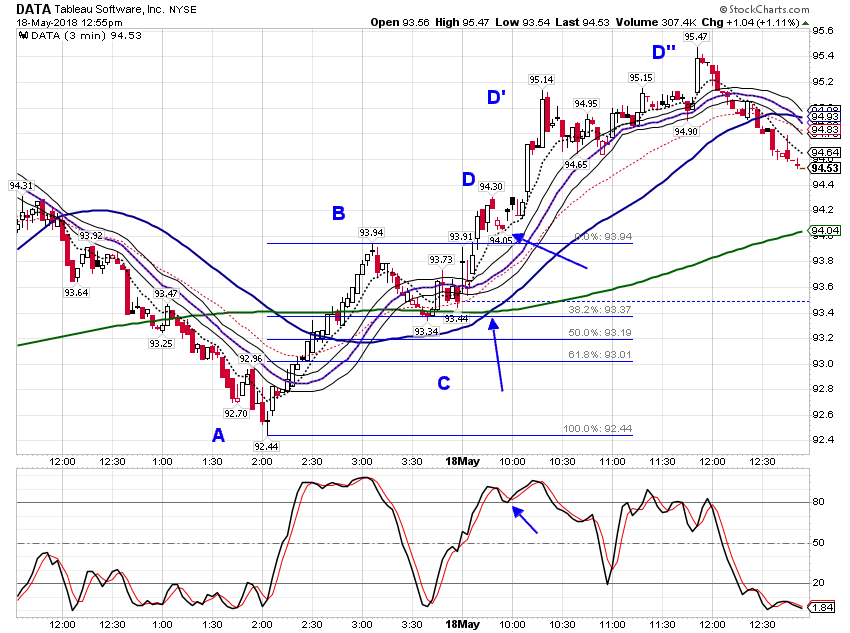Click the date stamp 18-May-2018 12:55pm

point(69,23)
